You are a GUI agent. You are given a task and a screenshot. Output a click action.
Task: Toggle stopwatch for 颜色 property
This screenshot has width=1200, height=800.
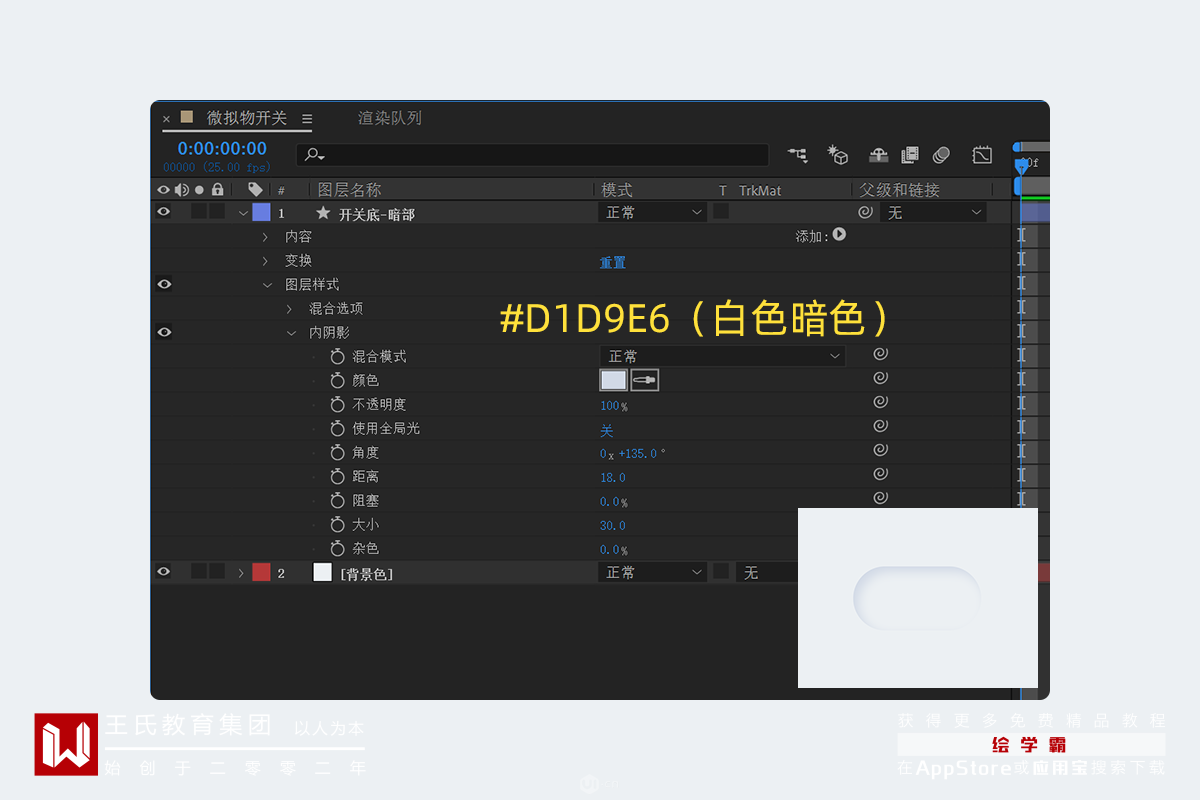tap(337, 380)
